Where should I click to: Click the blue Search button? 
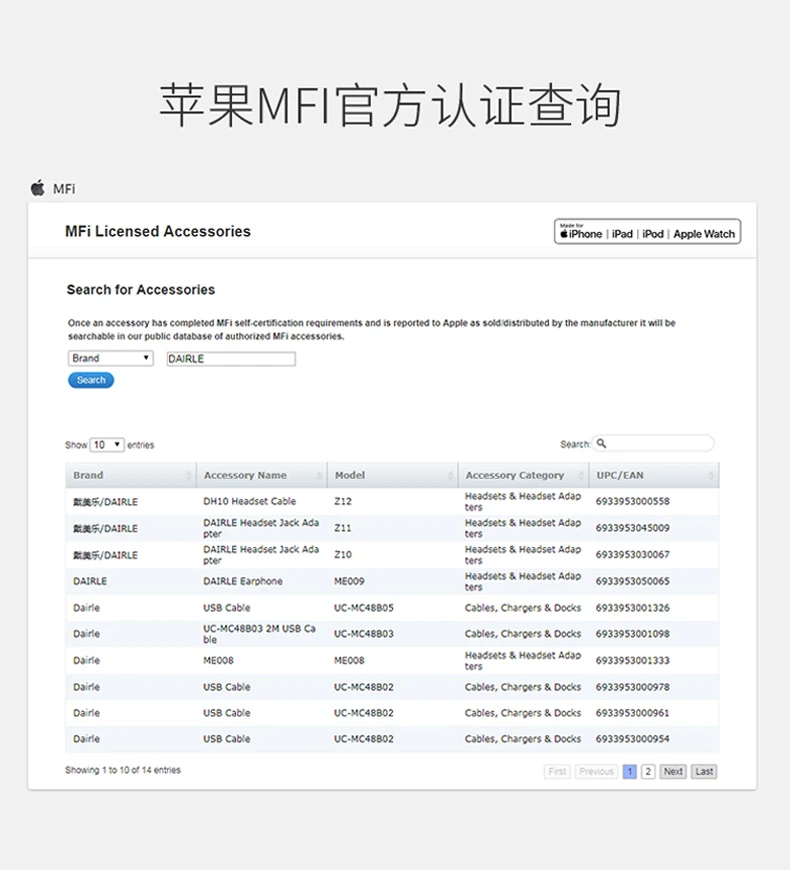[91, 380]
